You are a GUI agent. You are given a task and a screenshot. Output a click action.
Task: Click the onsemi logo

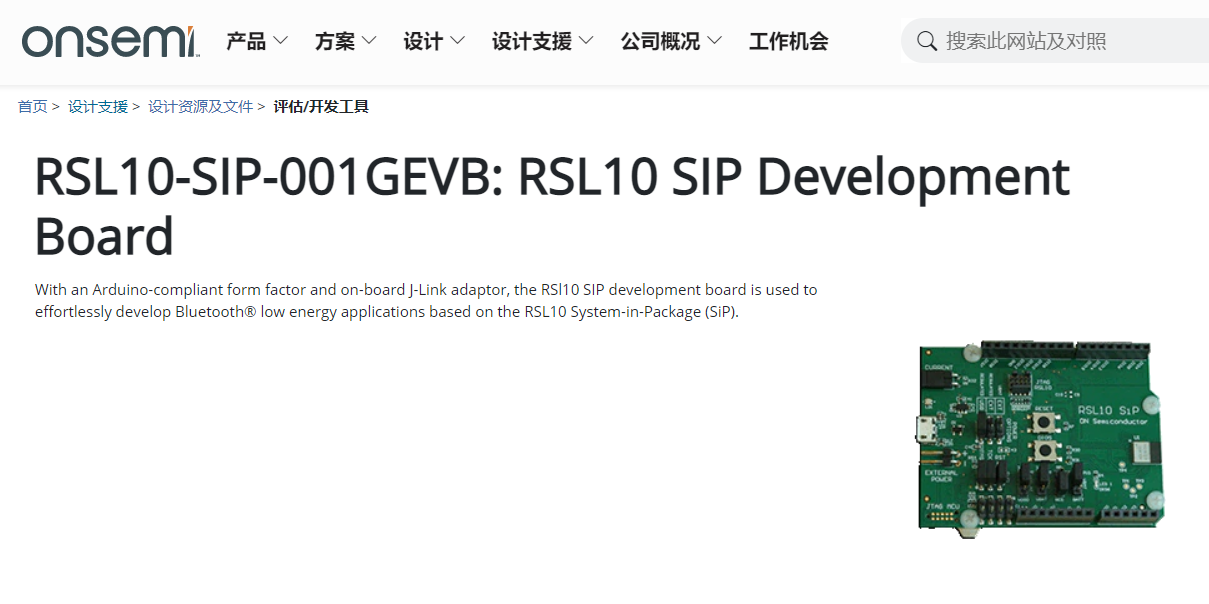point(111,42)
